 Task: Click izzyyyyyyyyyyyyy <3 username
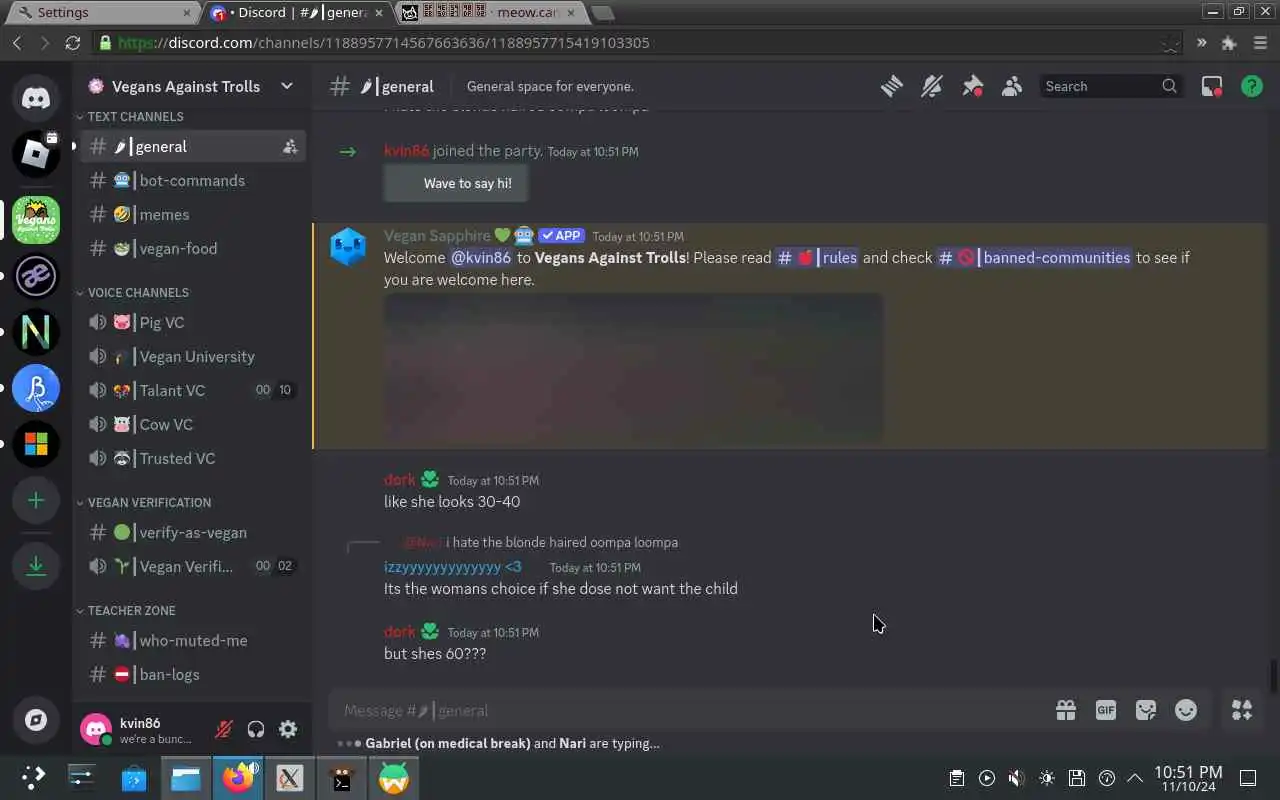(452, 567)
